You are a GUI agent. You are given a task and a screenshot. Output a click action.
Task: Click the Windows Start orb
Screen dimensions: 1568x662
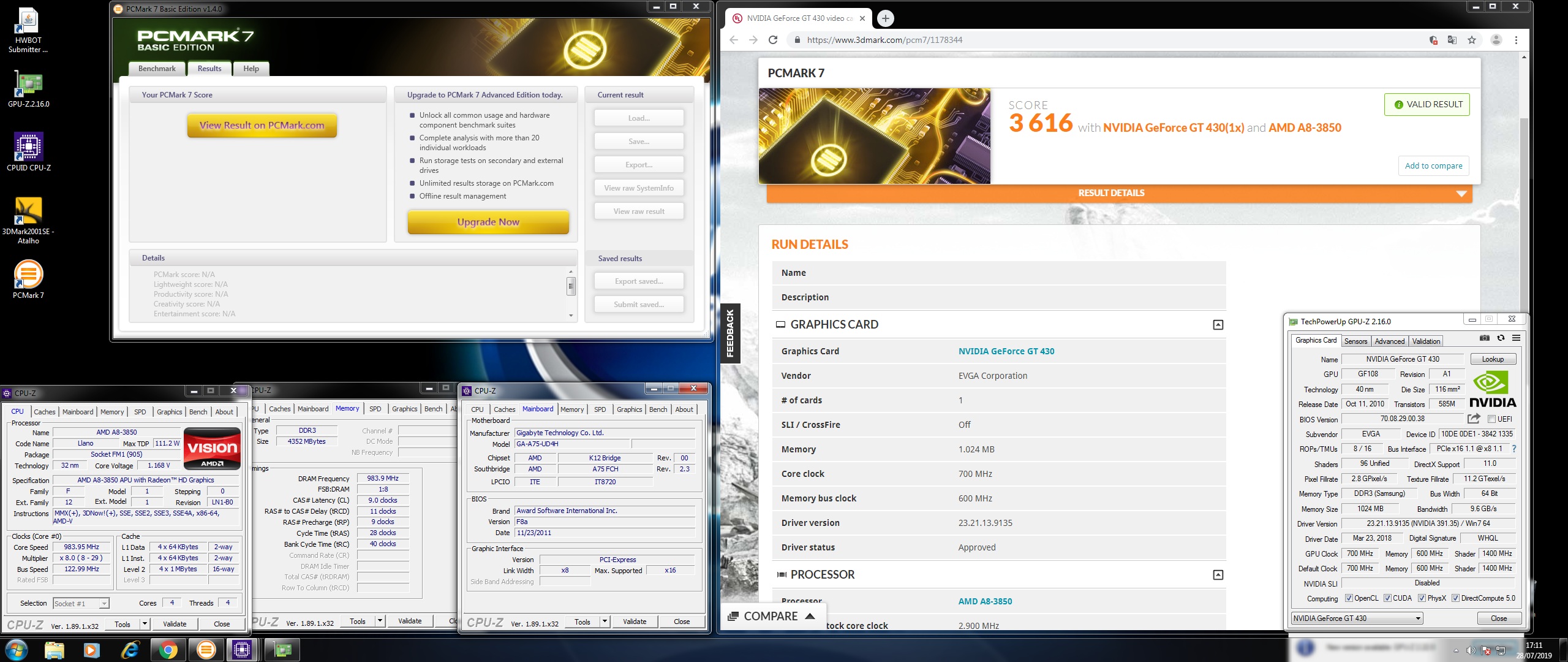pyautogui.click(x=17, y=649)
